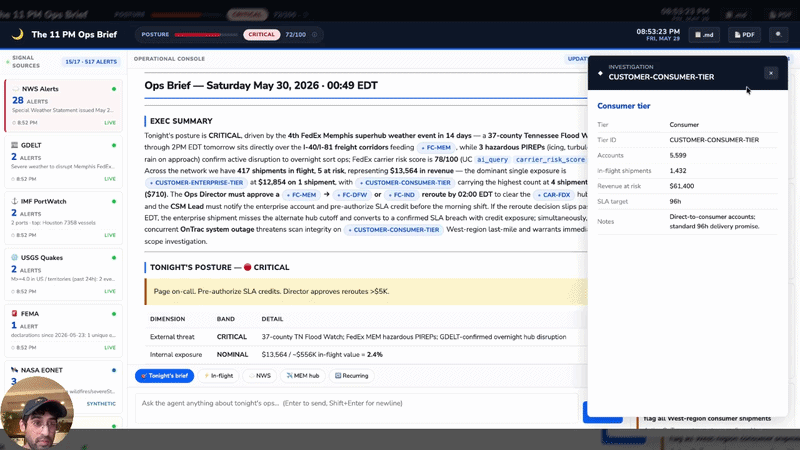The image size is (800, 450).
Task: Export brief as PDF
Action: click(x=744, y=35)
